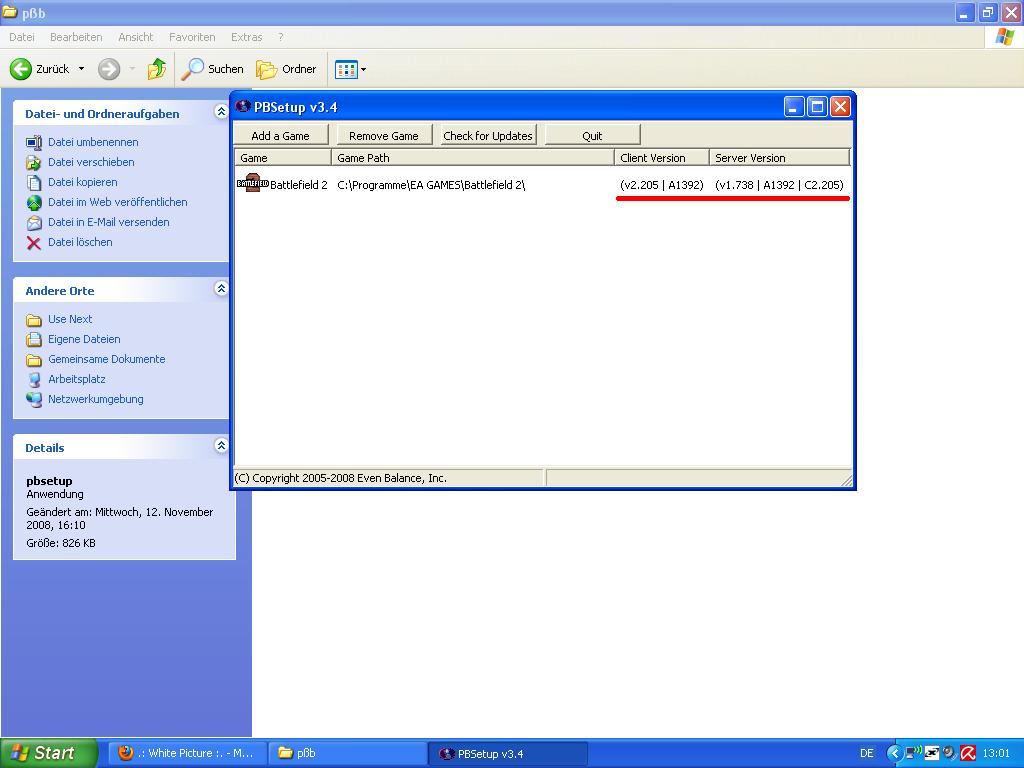
Task: Switch to the White Picture Firefox taskbar button
Action: tap(187, 753)
